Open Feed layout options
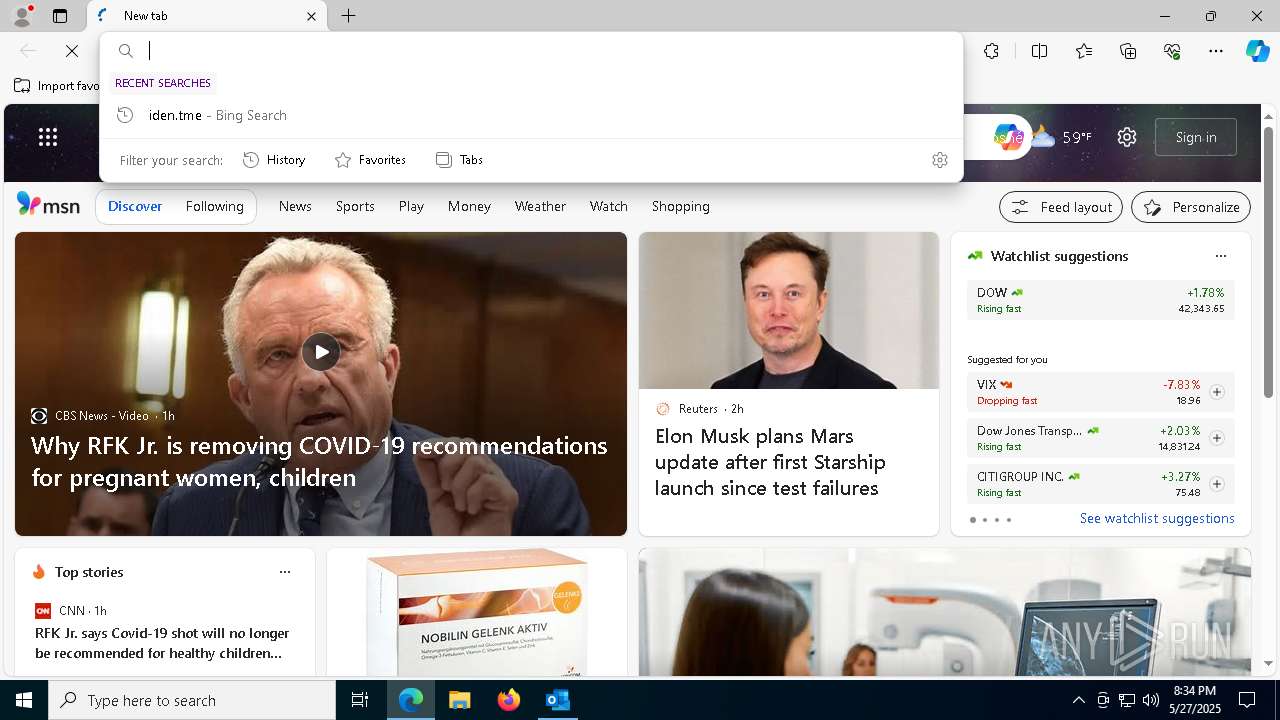 click(1061, 207)
